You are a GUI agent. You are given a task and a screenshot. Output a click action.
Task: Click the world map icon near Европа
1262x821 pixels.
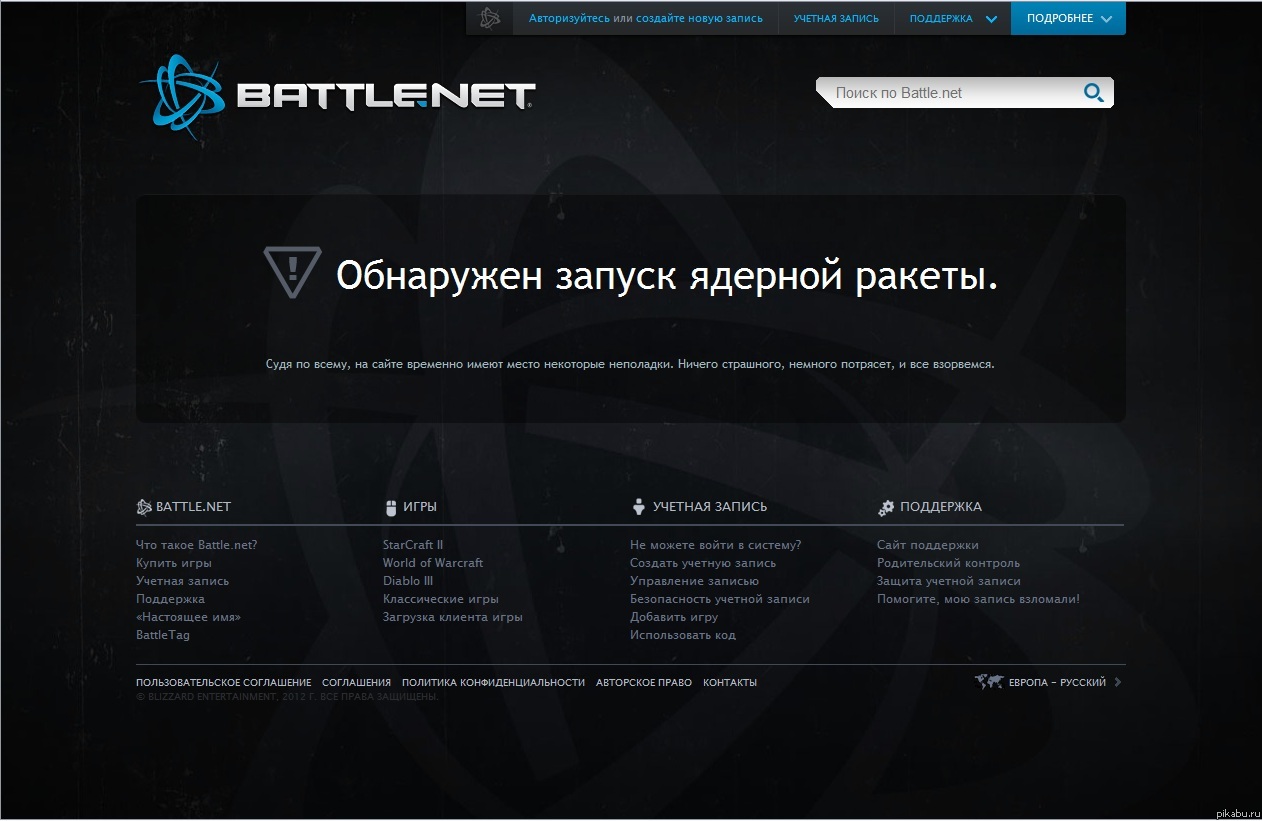(989, 682)
